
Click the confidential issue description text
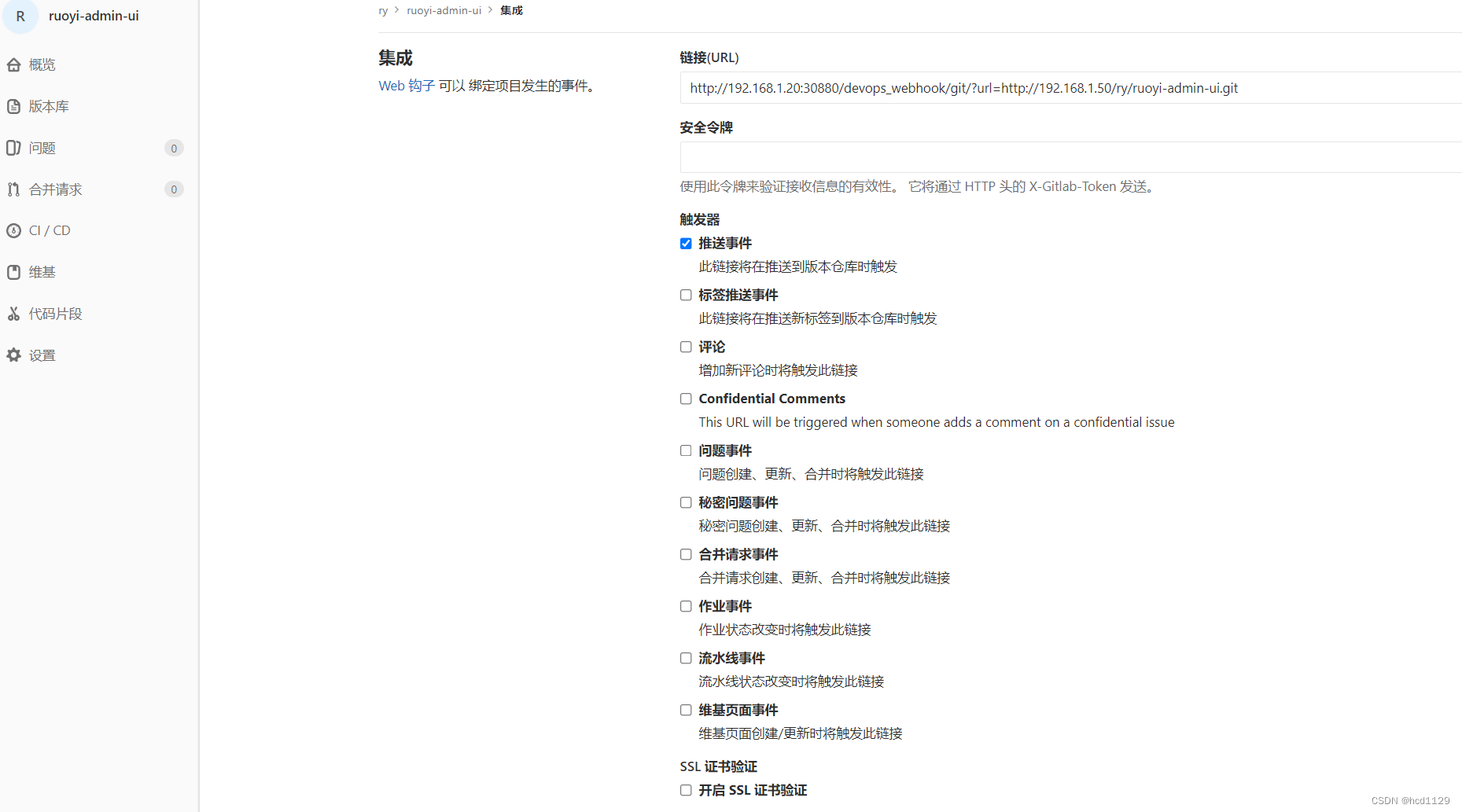(x=937, y=423)
